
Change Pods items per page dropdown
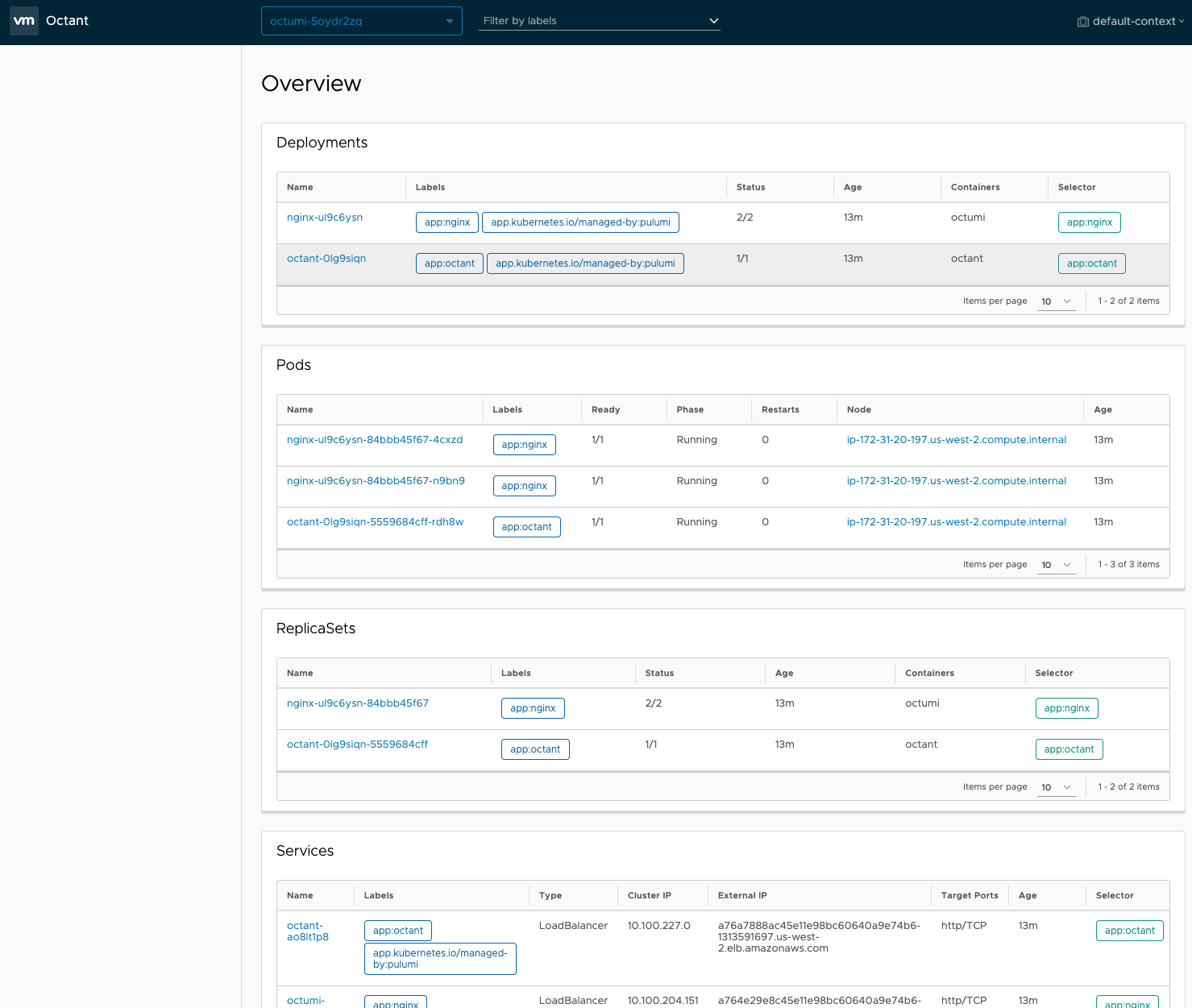point(1056,565)
